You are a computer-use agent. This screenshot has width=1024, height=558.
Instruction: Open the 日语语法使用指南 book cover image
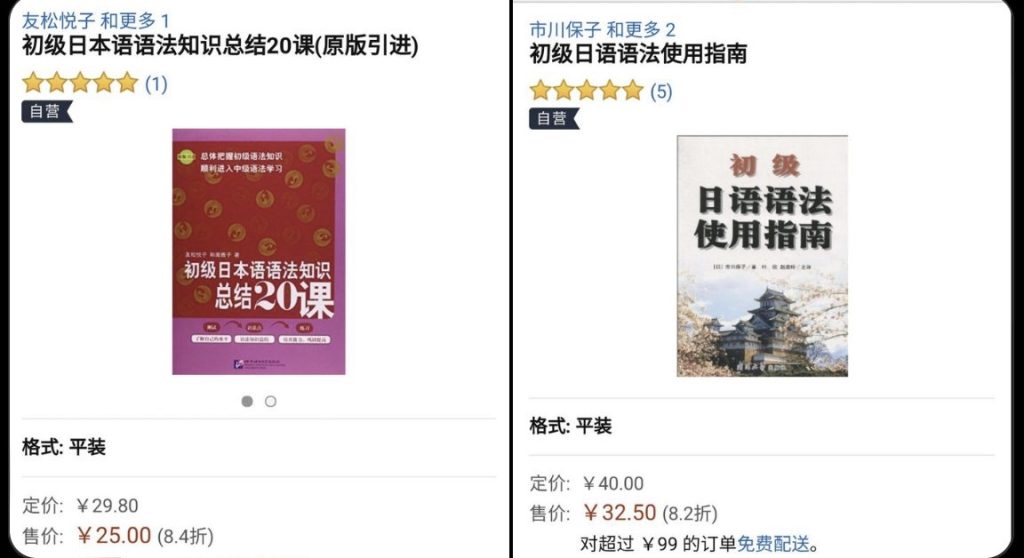762,256
